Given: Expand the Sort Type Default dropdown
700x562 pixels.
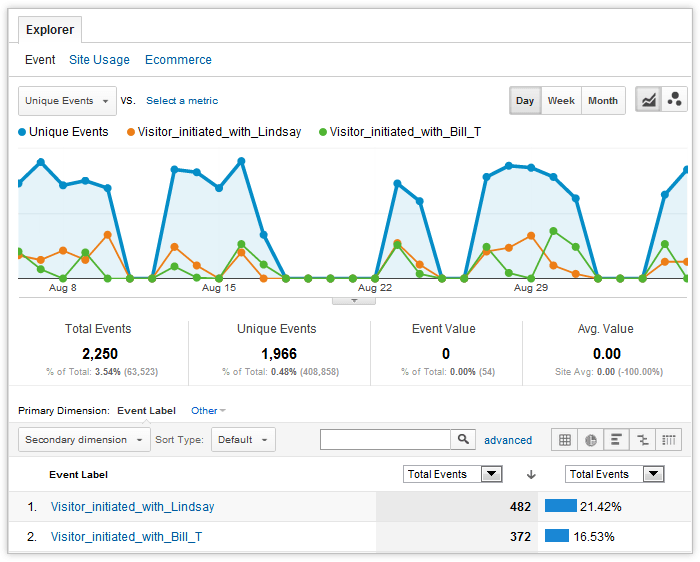Looking at the screenshot, I should (243, 439).
